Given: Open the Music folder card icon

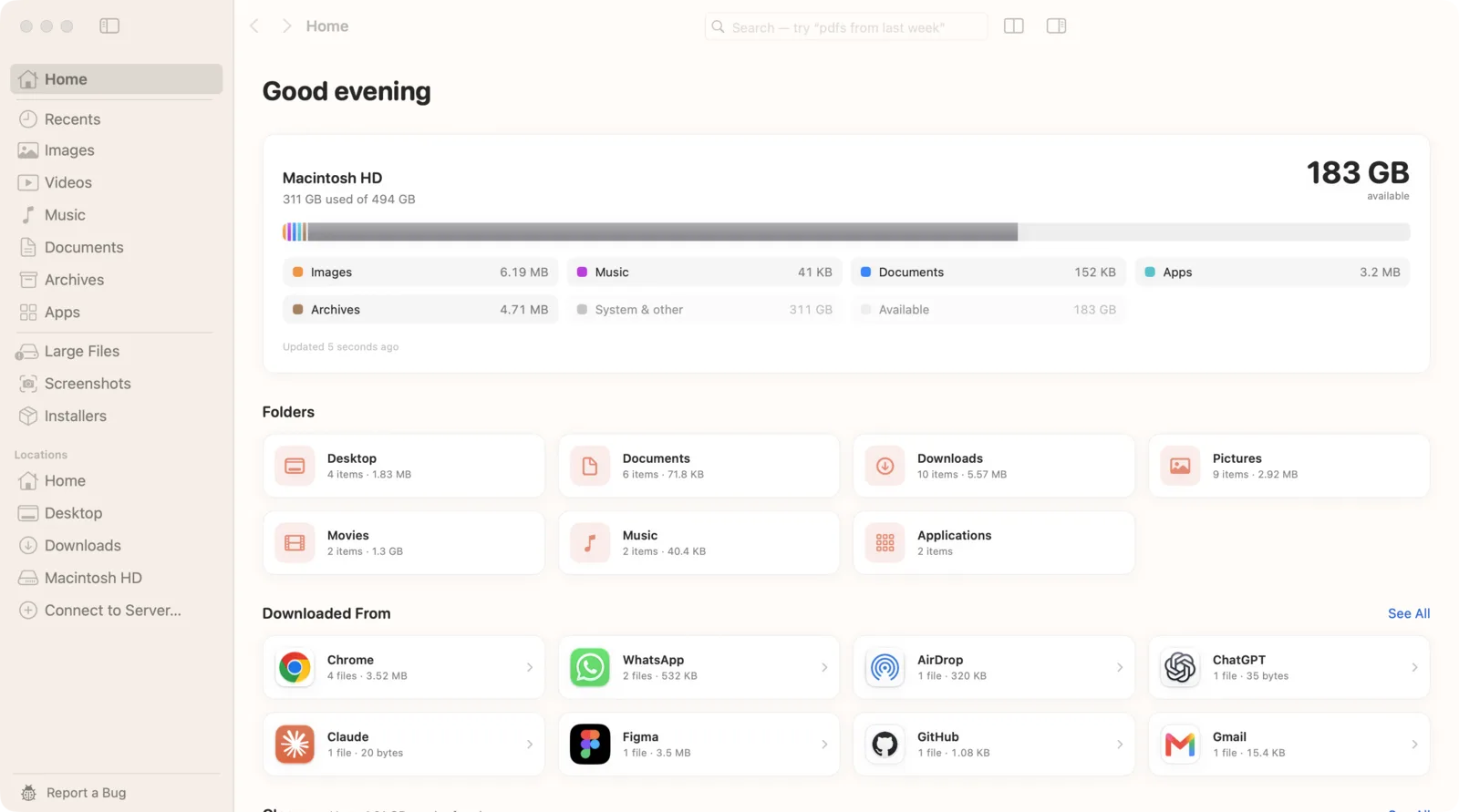Looking at the screenshot, I should (x=590, y=543).
